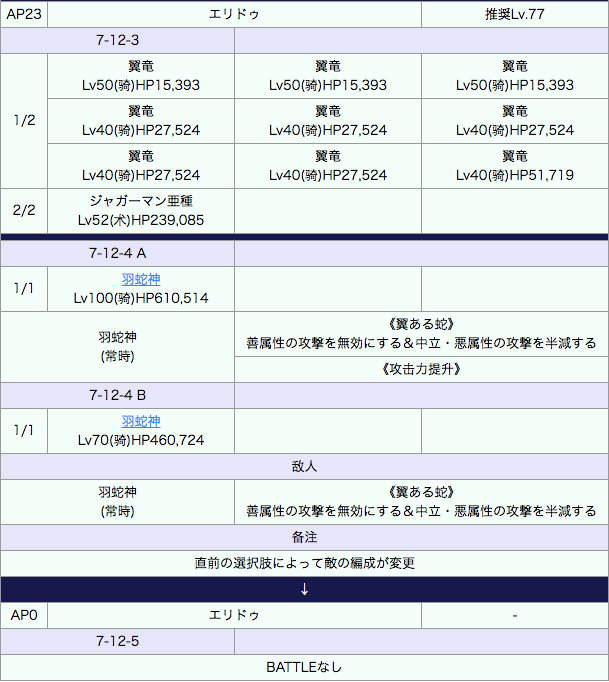This screenshot has height=682, width=609.
Task: Select the AP23 cell
Action: click(x=24, y=15)
